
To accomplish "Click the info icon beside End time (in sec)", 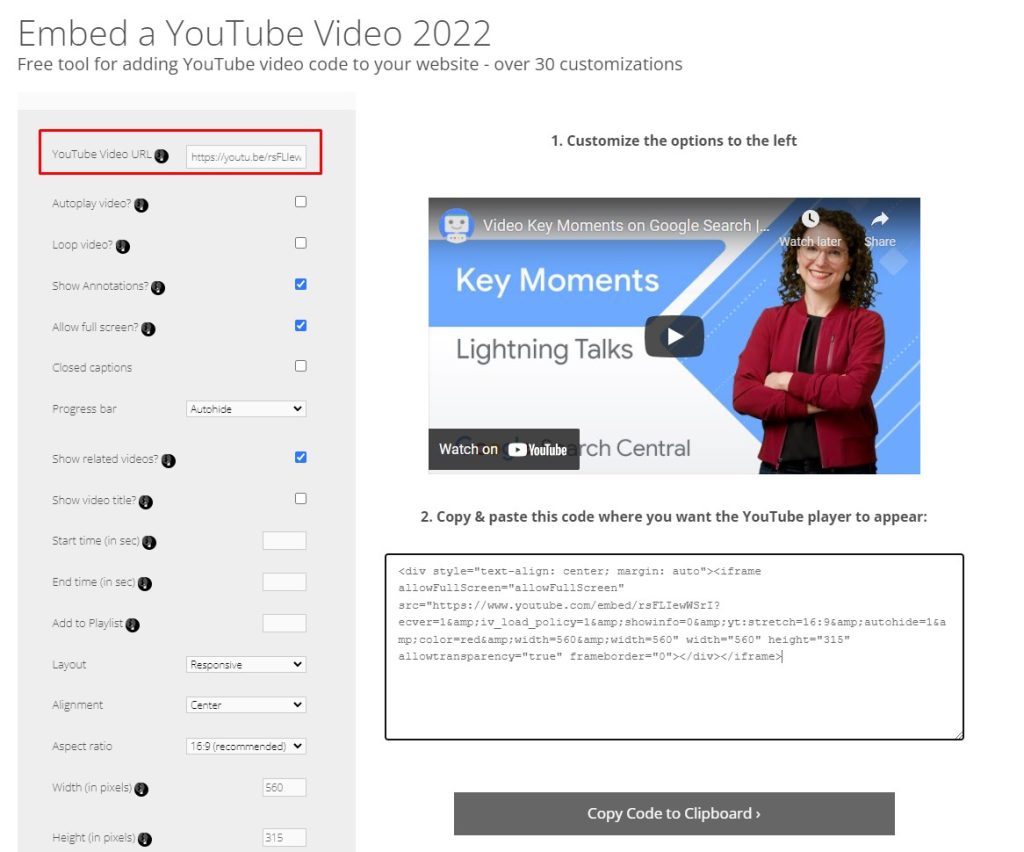I will [145, 583].
